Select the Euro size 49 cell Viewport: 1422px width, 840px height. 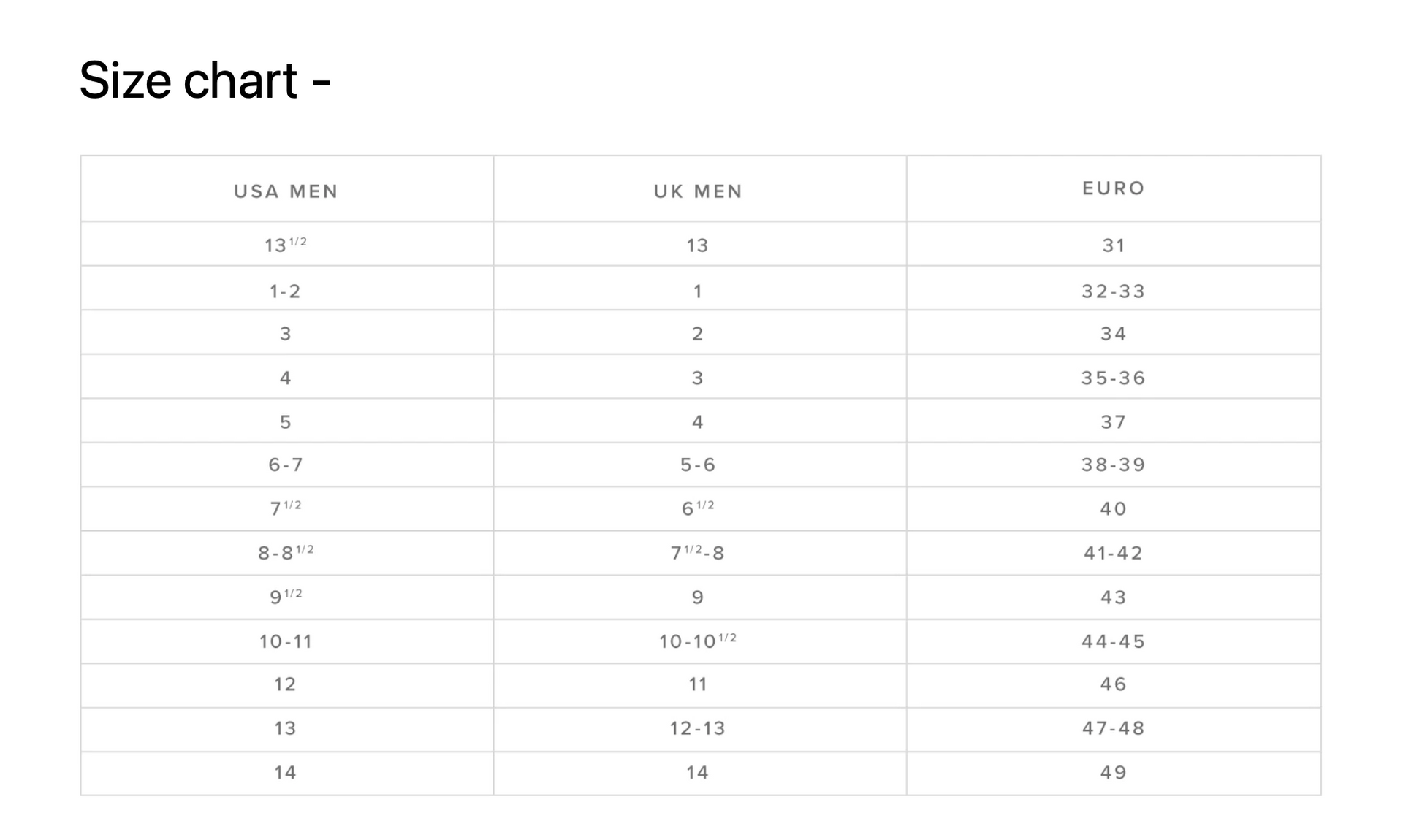[1113, 772]
